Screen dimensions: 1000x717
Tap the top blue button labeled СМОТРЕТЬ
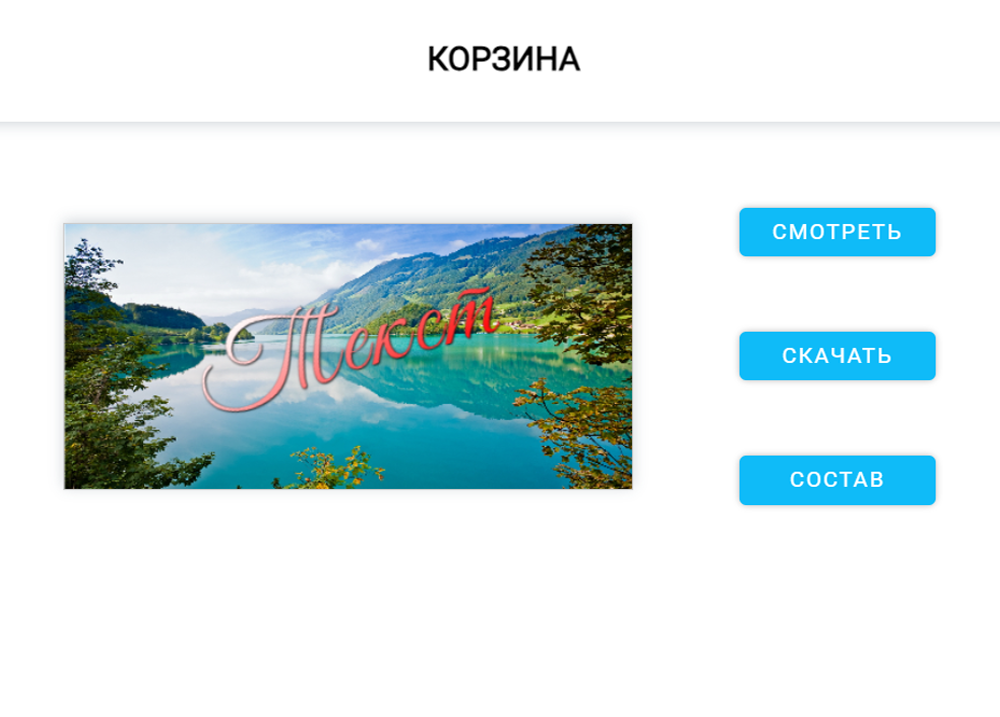[837, 232]
